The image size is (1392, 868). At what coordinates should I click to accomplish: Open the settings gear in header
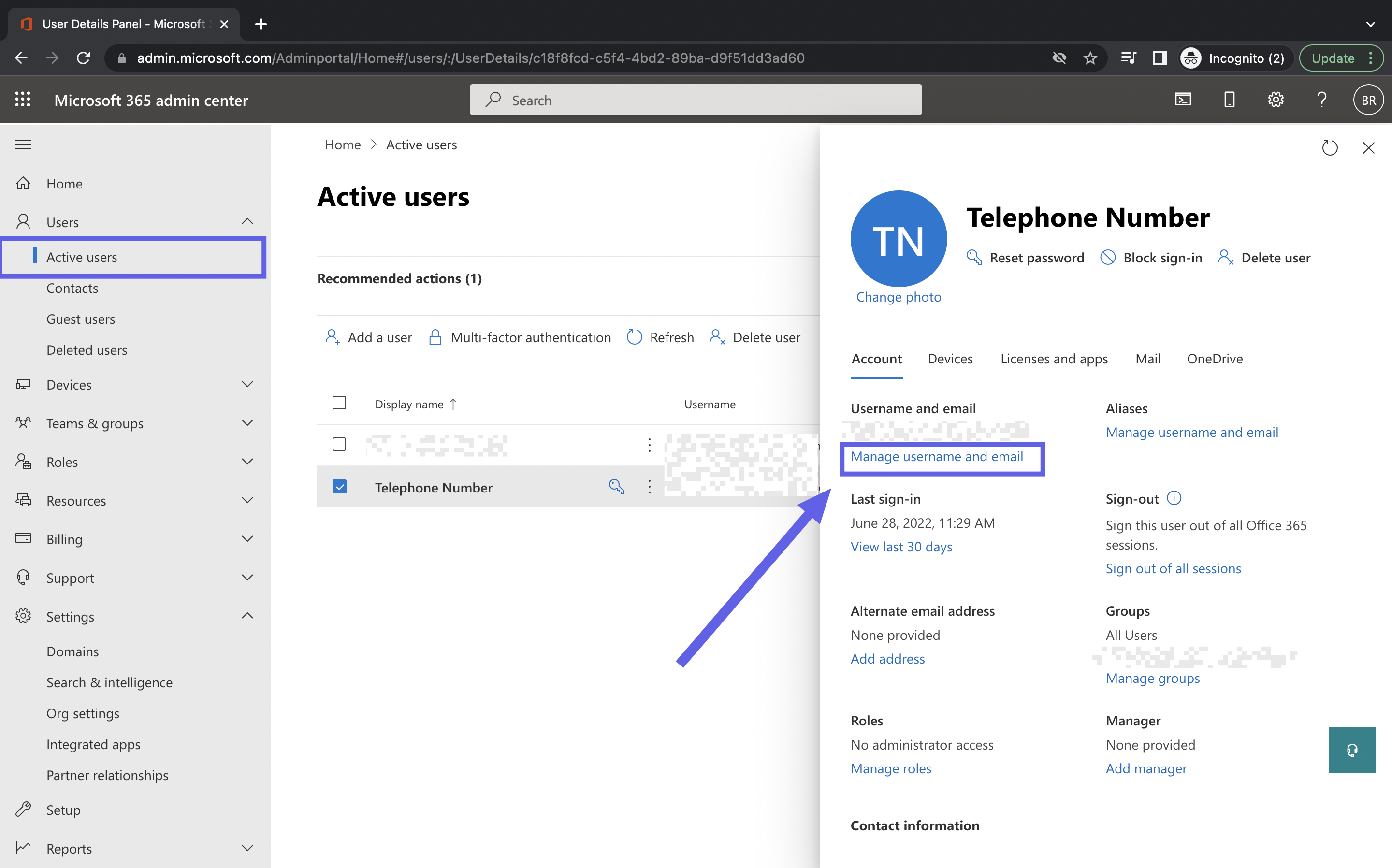[x=1276, y=100]
